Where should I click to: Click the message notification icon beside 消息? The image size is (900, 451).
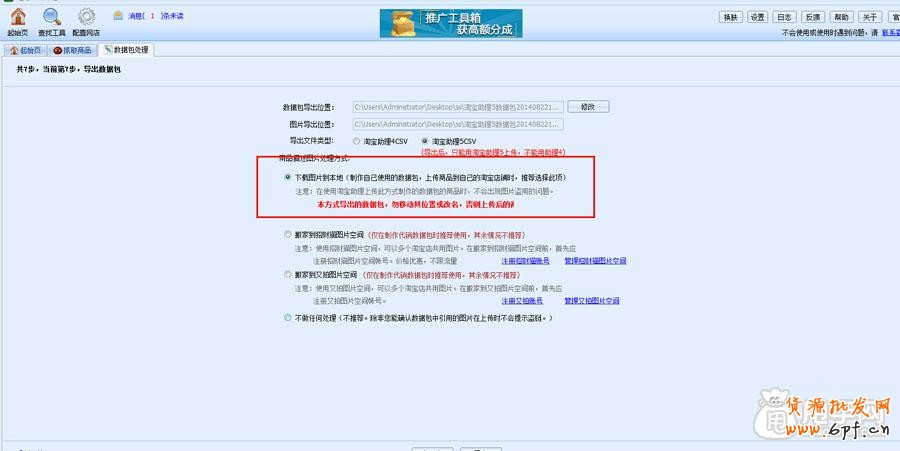(118, 16)
